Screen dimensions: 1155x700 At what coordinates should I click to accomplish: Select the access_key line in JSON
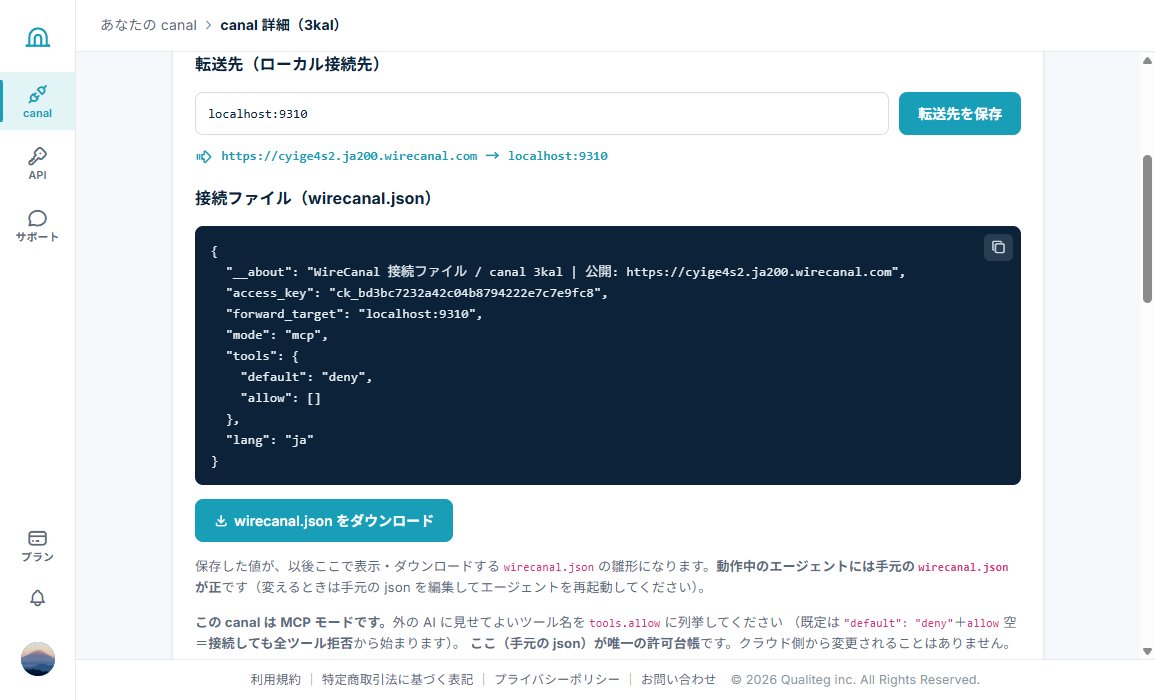417,293
